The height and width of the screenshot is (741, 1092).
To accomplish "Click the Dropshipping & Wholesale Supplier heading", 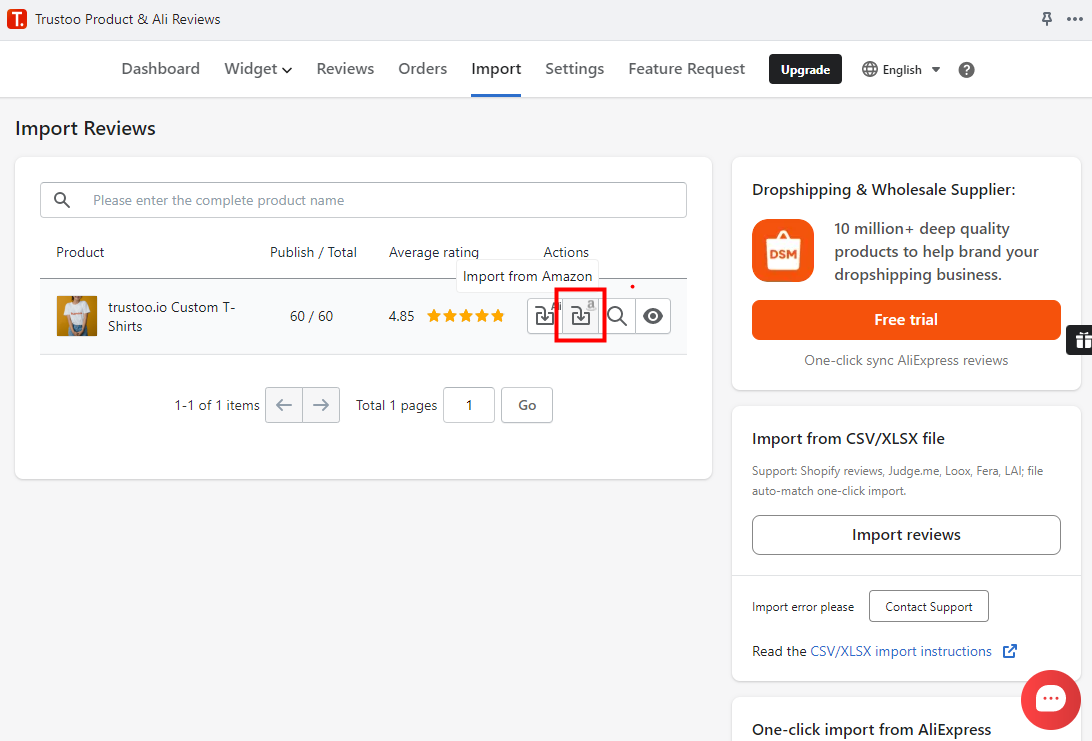I will [x=884, y=189].
